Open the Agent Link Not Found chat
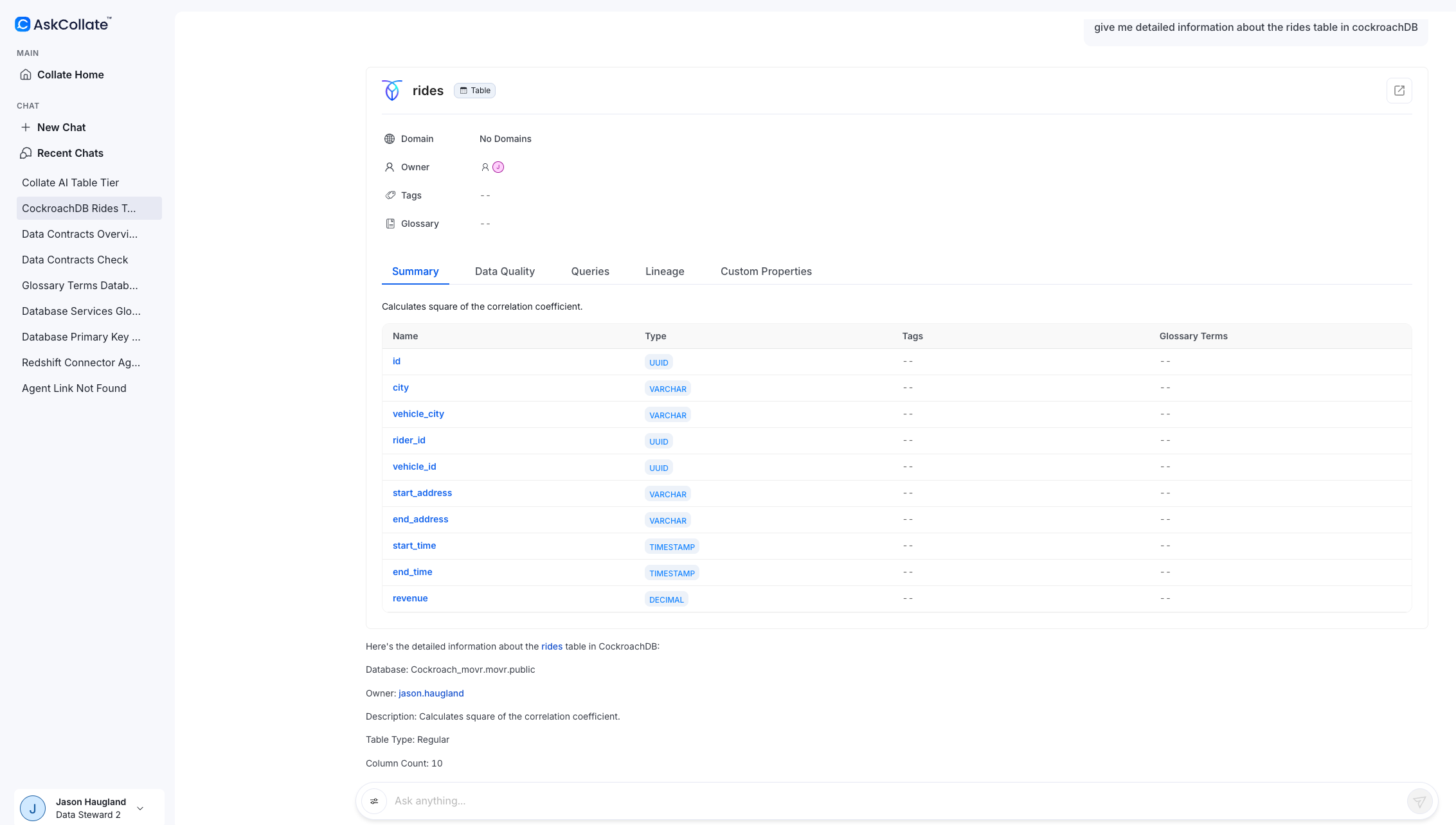 coord(89,388)
